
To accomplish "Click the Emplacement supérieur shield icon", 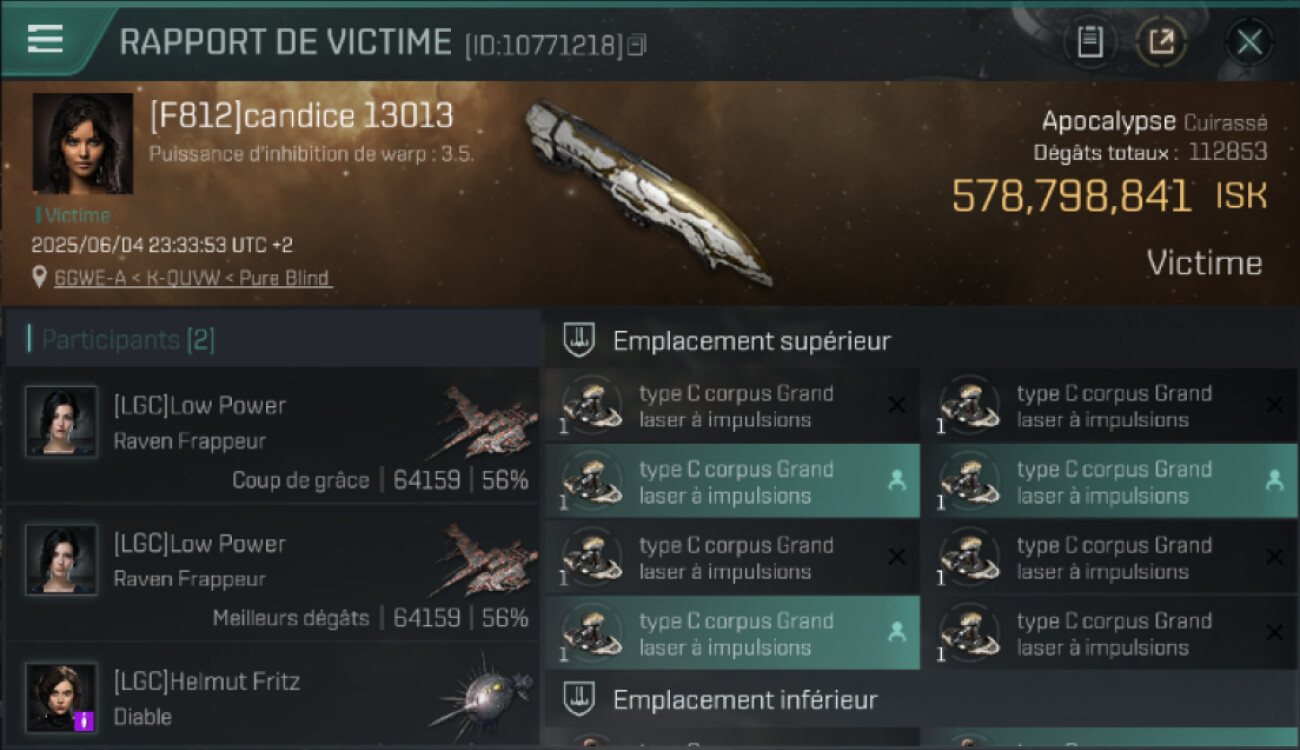I will coord(579,340).
